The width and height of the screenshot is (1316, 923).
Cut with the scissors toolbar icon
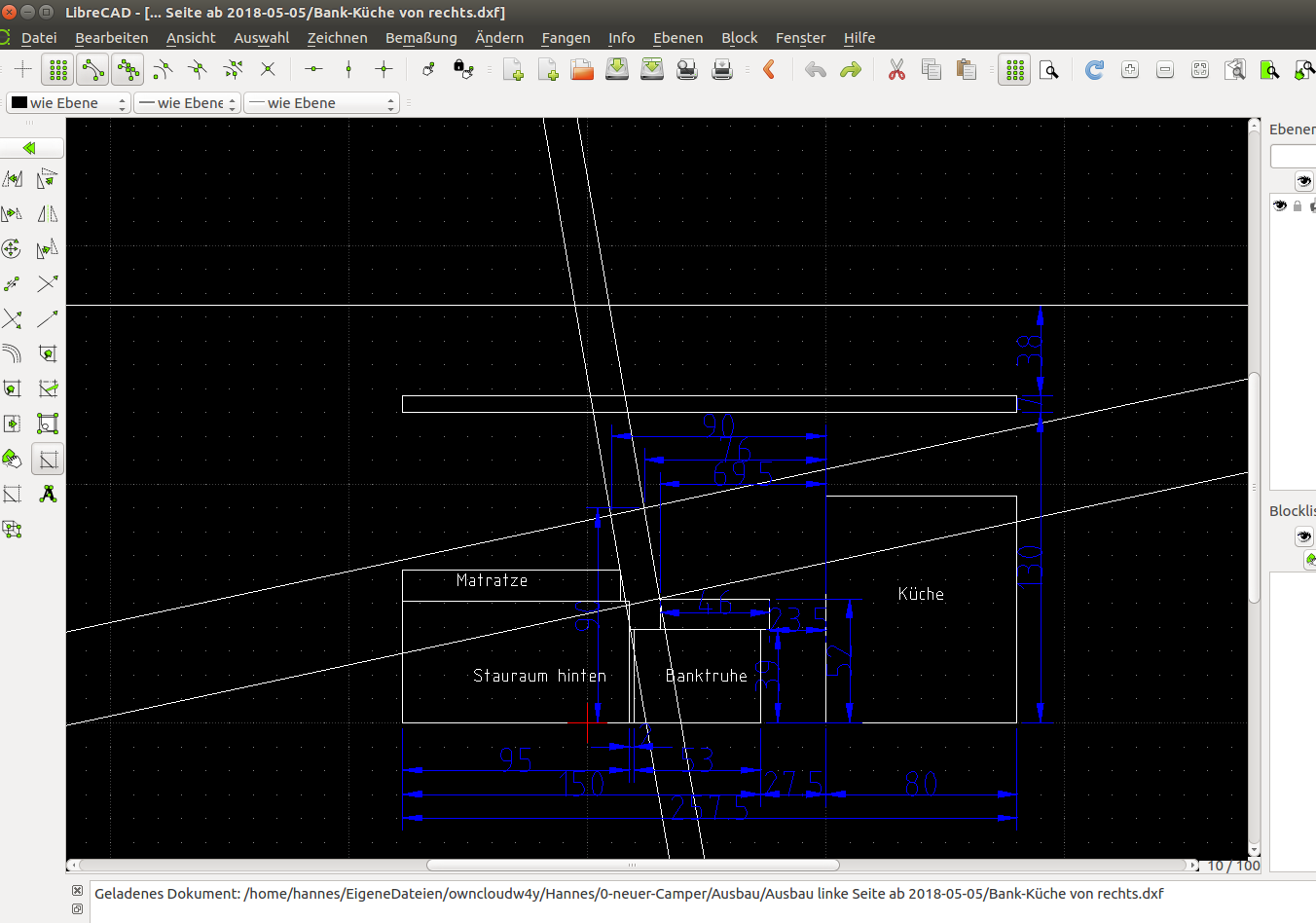point(896,69)
